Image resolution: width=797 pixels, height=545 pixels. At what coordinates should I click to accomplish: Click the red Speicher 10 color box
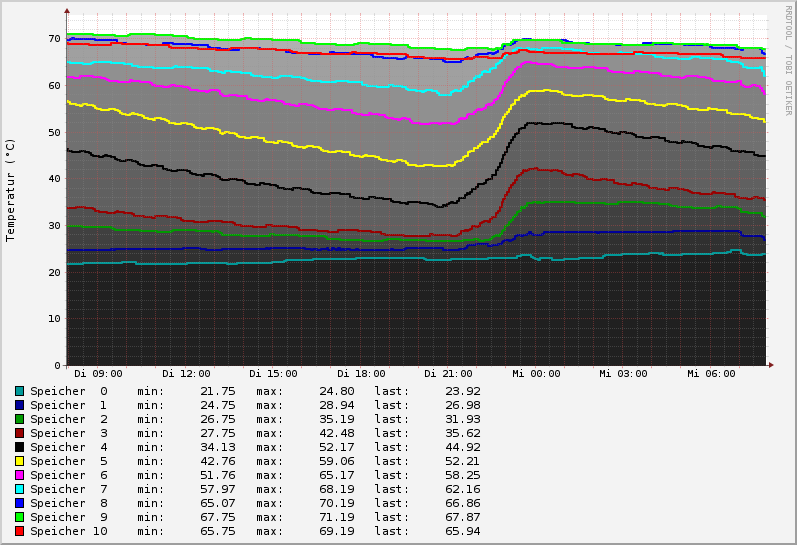click(19, 531)
